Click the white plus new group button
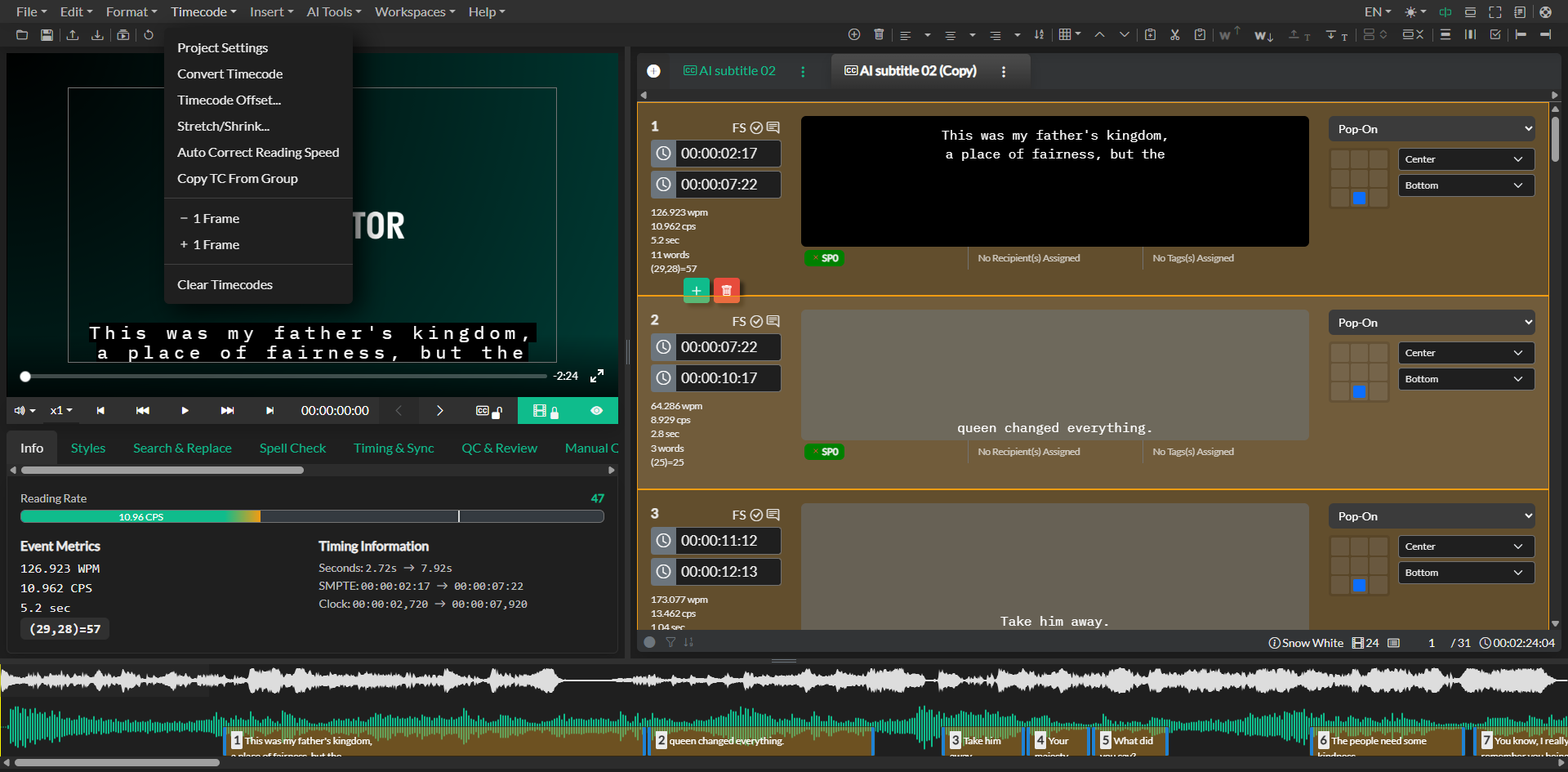This screenshot has width=1568, height=772. 653,71
